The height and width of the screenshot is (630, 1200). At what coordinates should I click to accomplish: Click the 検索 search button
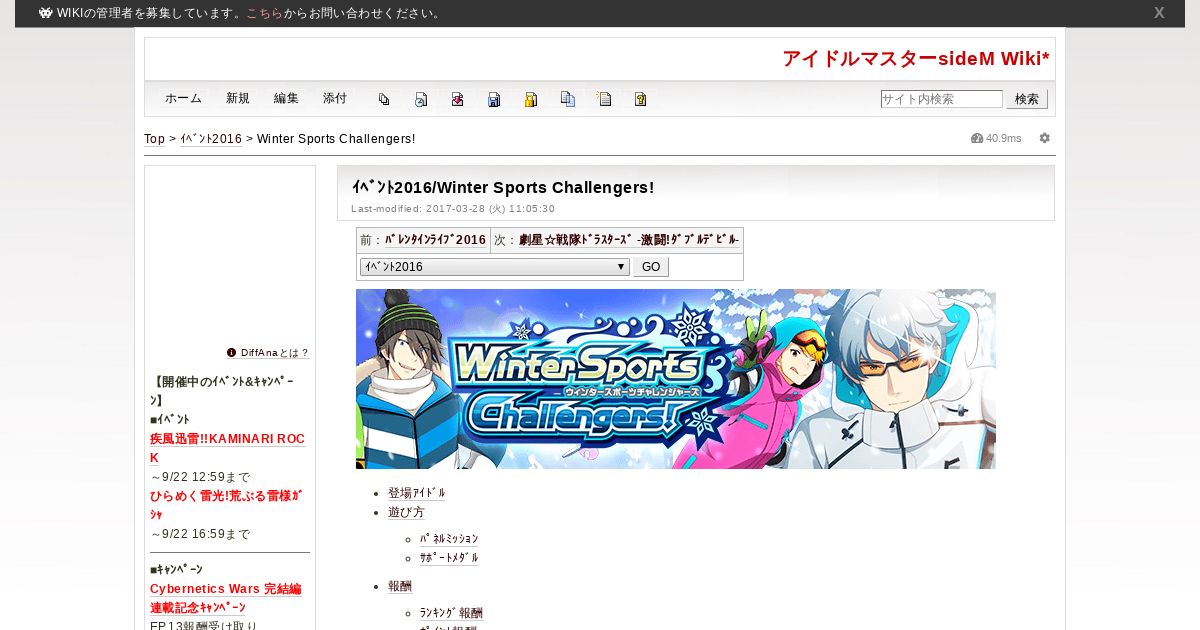[1027, 99]
